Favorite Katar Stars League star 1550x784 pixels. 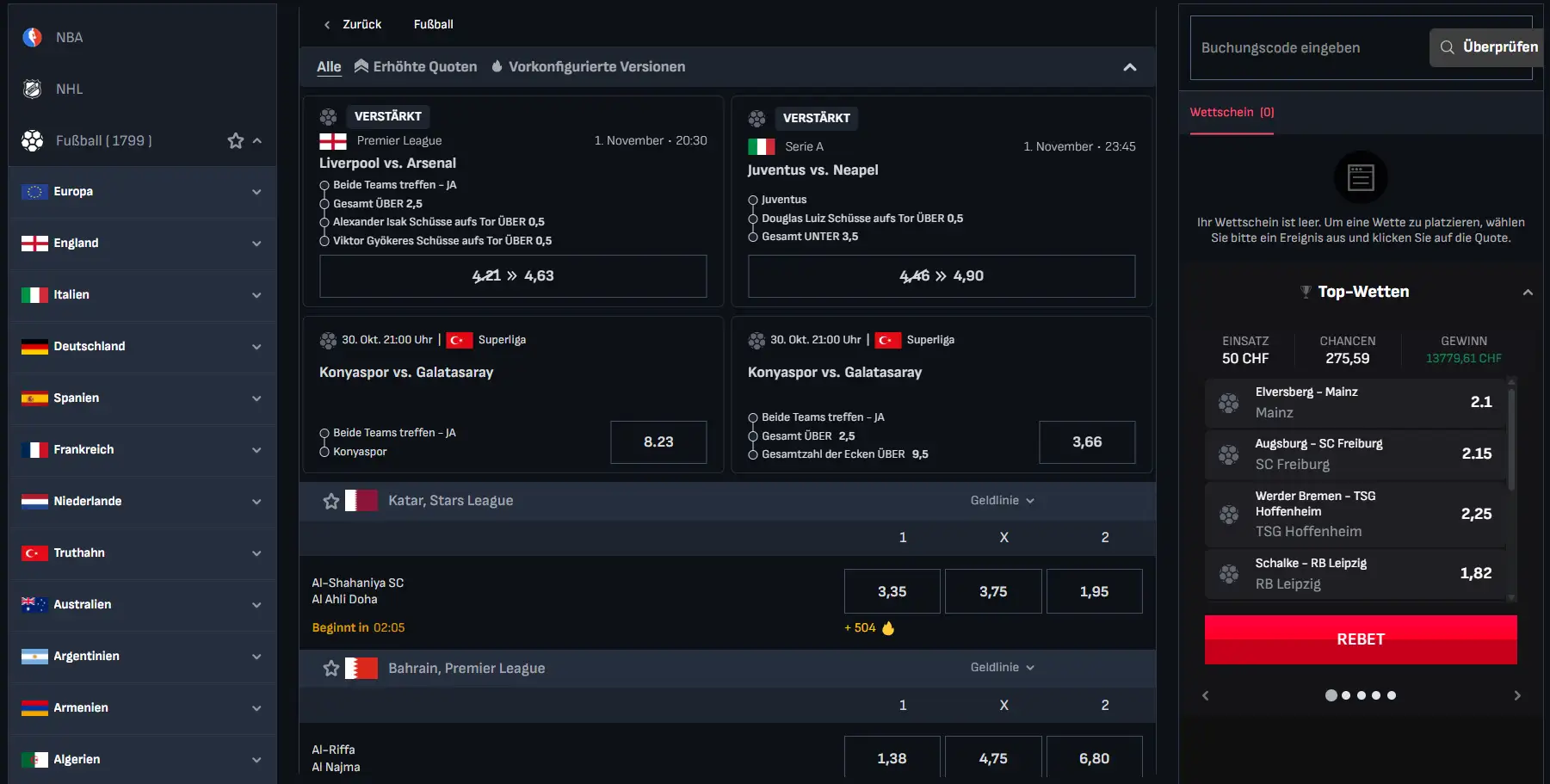point(331,501)
